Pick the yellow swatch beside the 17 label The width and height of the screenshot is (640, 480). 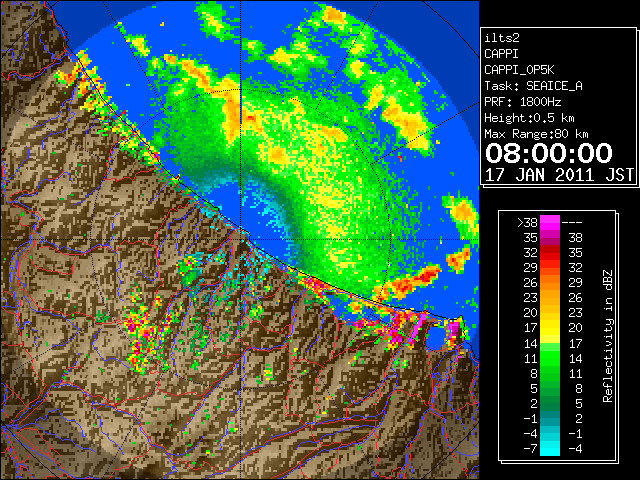coord(550,328)
